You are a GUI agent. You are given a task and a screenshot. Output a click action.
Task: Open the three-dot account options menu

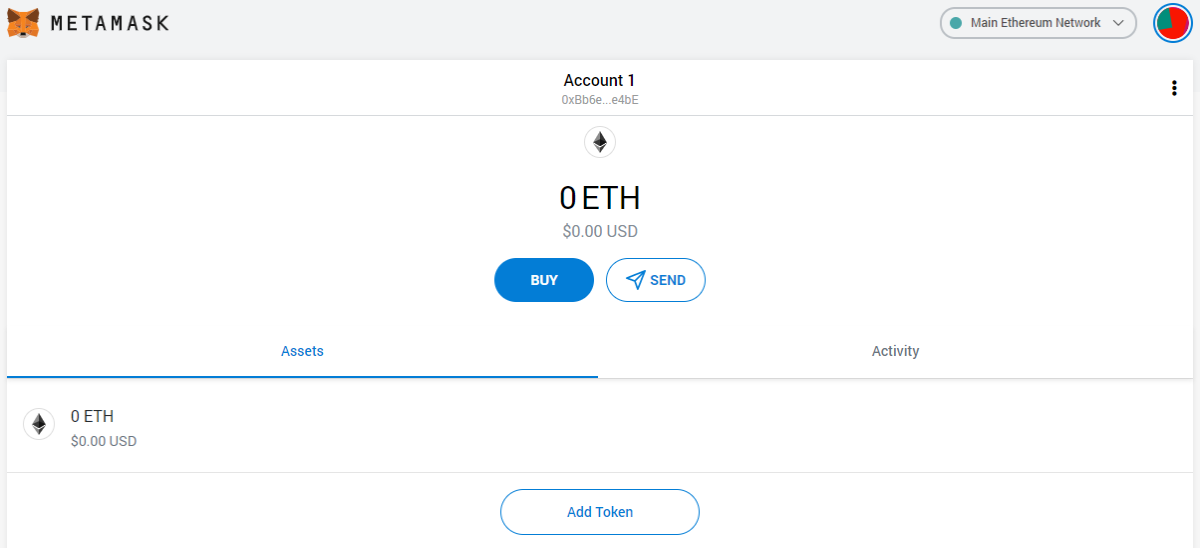point(1174,88)
